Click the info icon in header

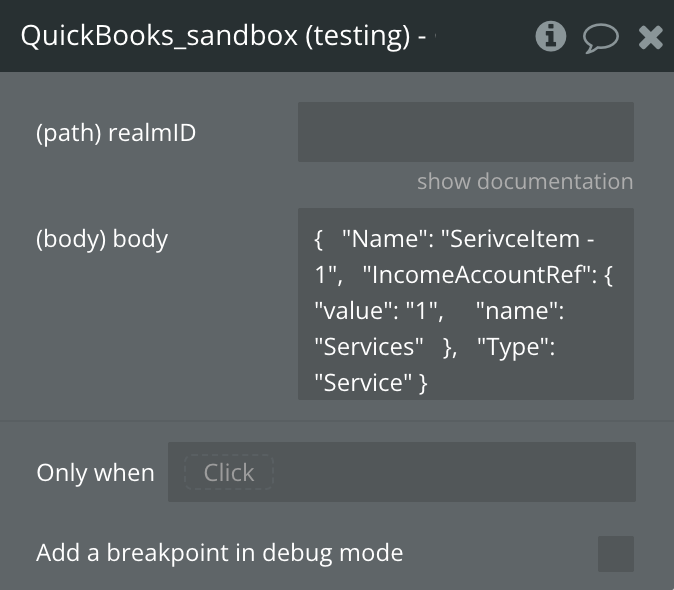coord(551,37)
